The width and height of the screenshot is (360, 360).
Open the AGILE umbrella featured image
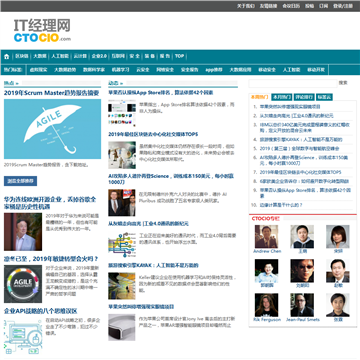(x=52, y=129)
